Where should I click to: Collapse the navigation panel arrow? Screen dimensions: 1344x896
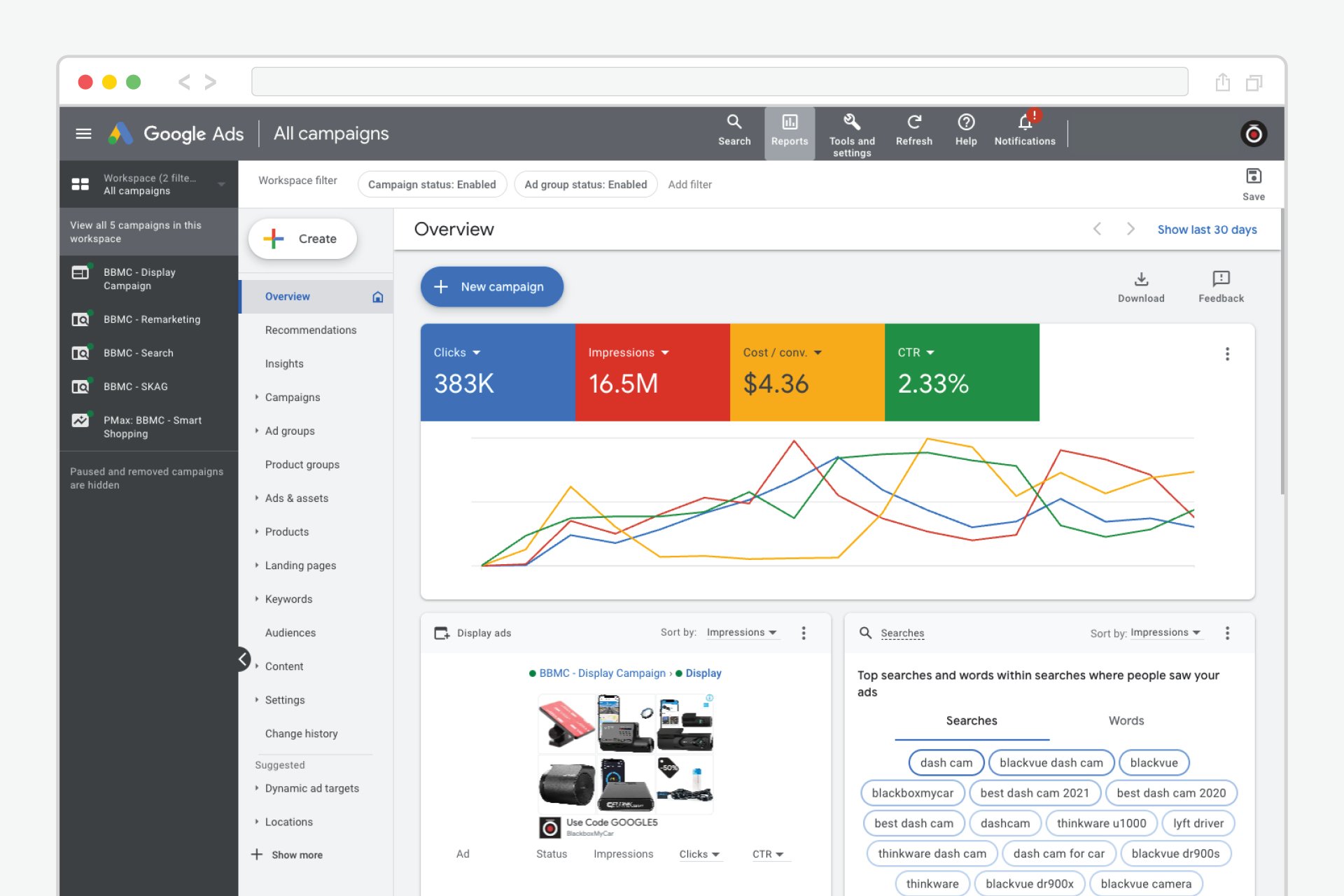(242, 659)
